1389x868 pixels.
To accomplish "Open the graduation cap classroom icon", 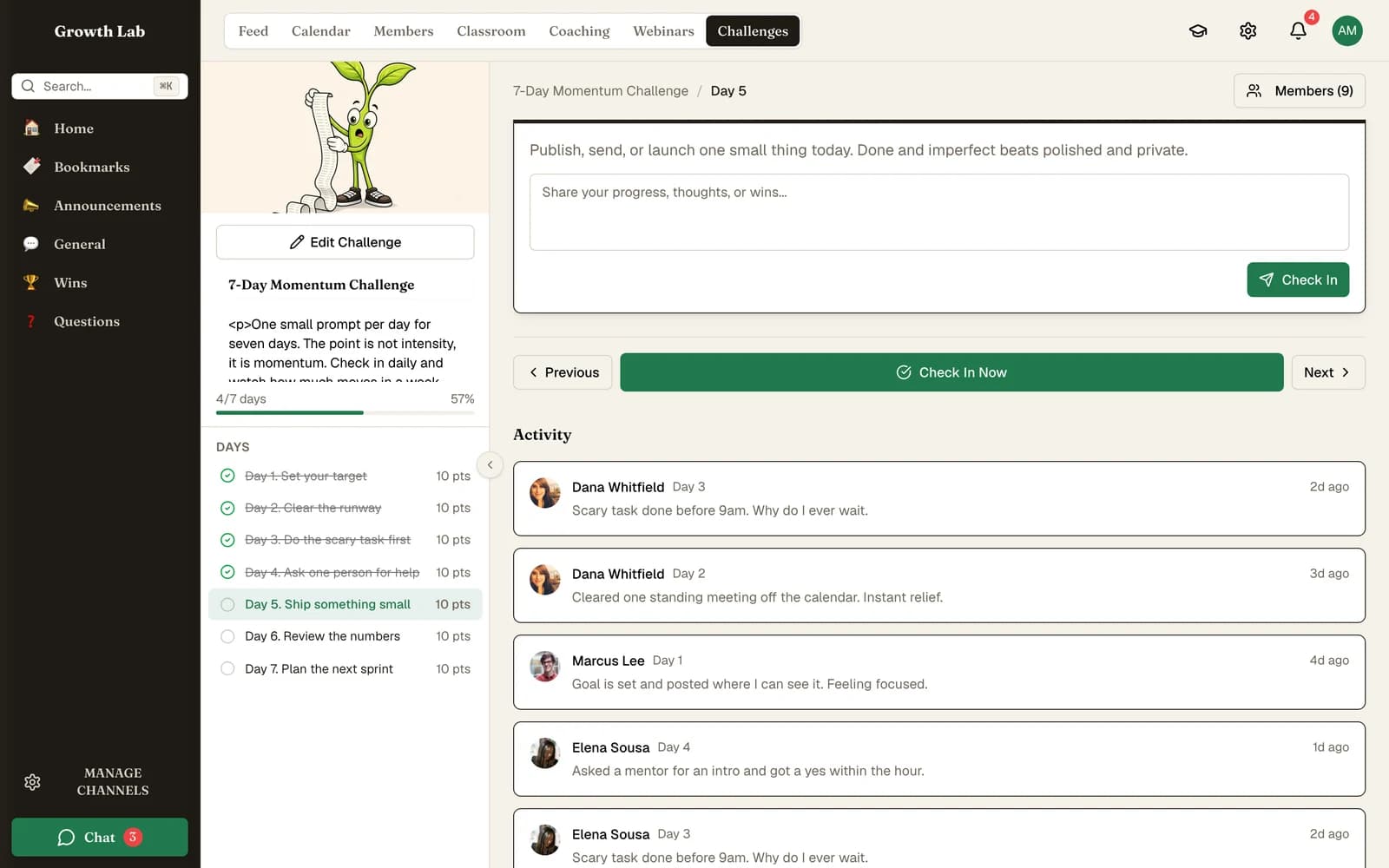I will click(1198, 31).
